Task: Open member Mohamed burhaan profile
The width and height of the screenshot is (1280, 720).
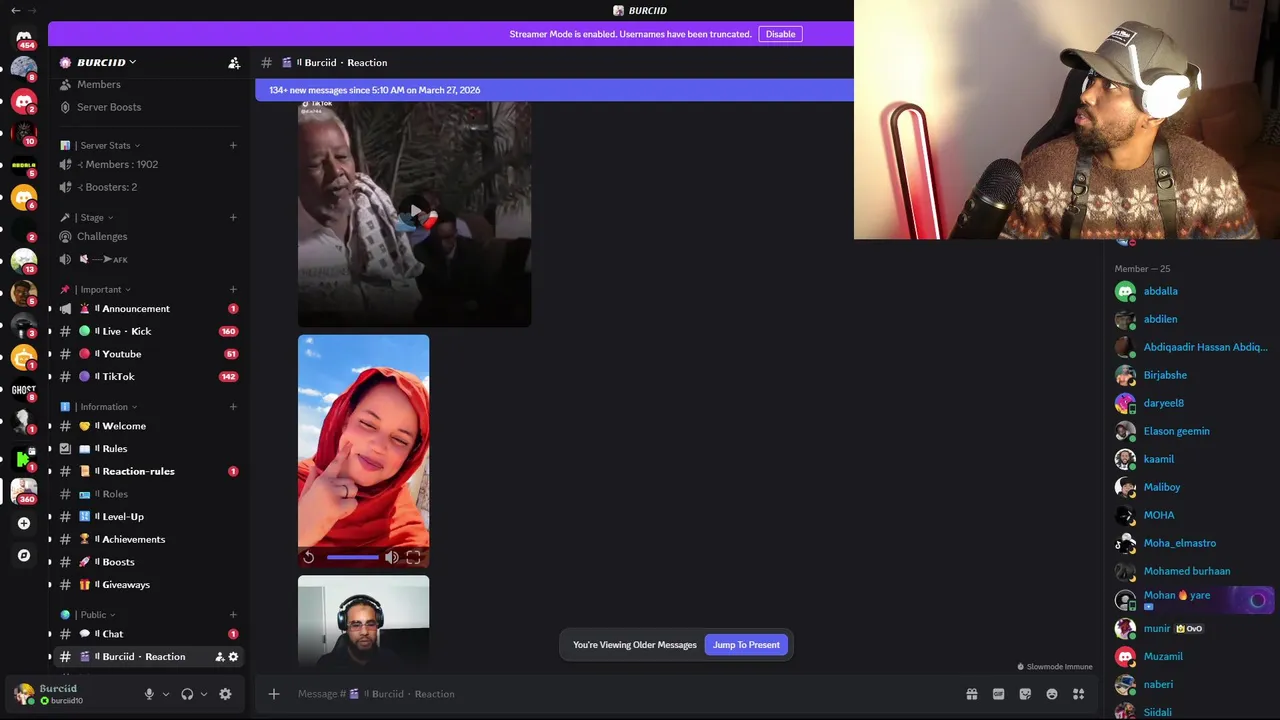Action: pyautogui.click(x=1192, y=571)
